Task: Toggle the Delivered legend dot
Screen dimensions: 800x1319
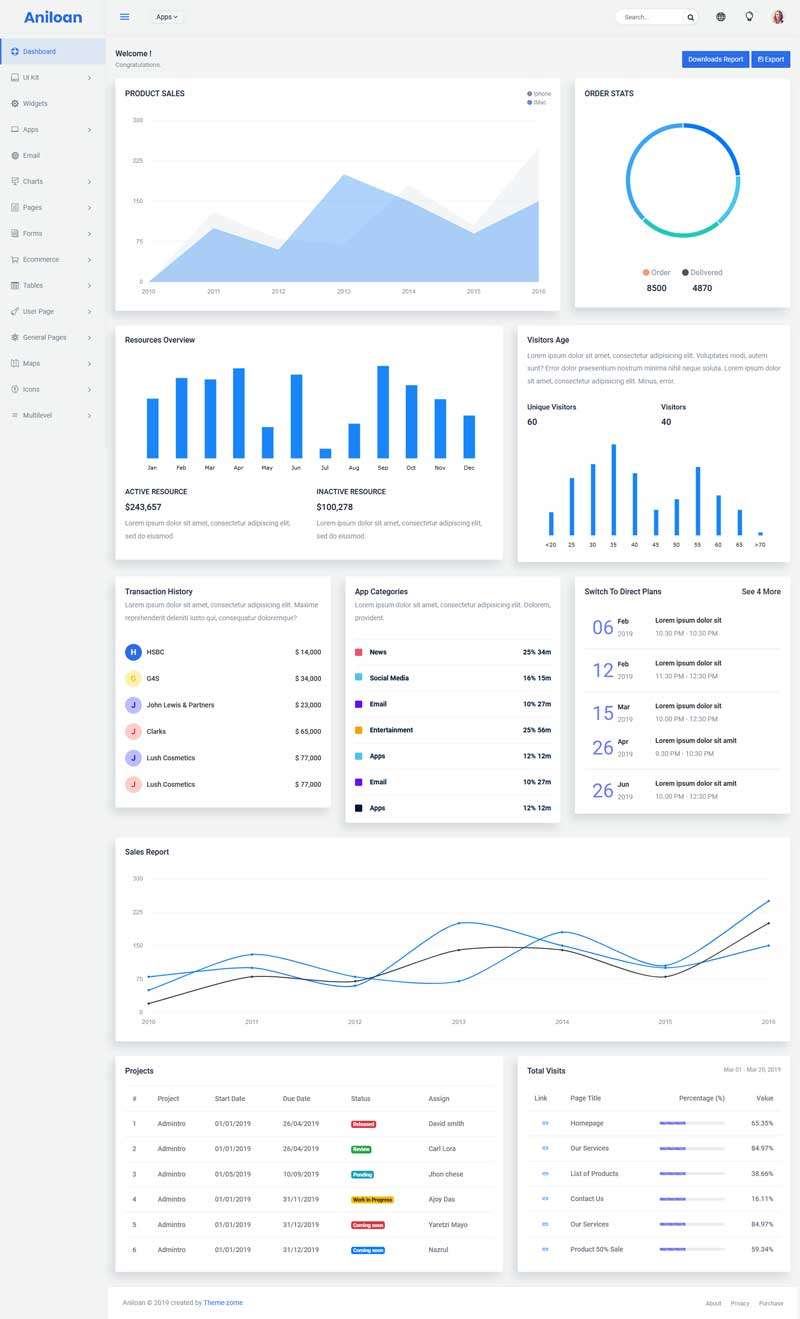Action: (x=686, y=272)
